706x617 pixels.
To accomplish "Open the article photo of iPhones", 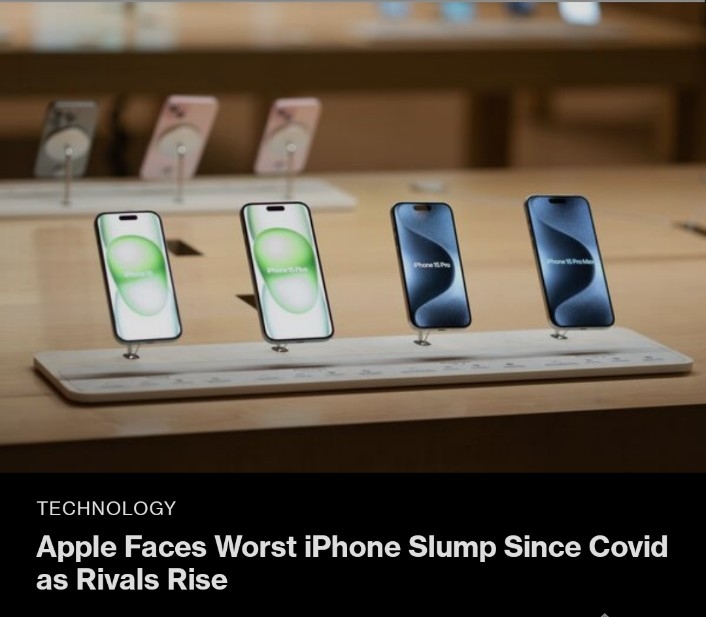I will click(x=353, y=236).
